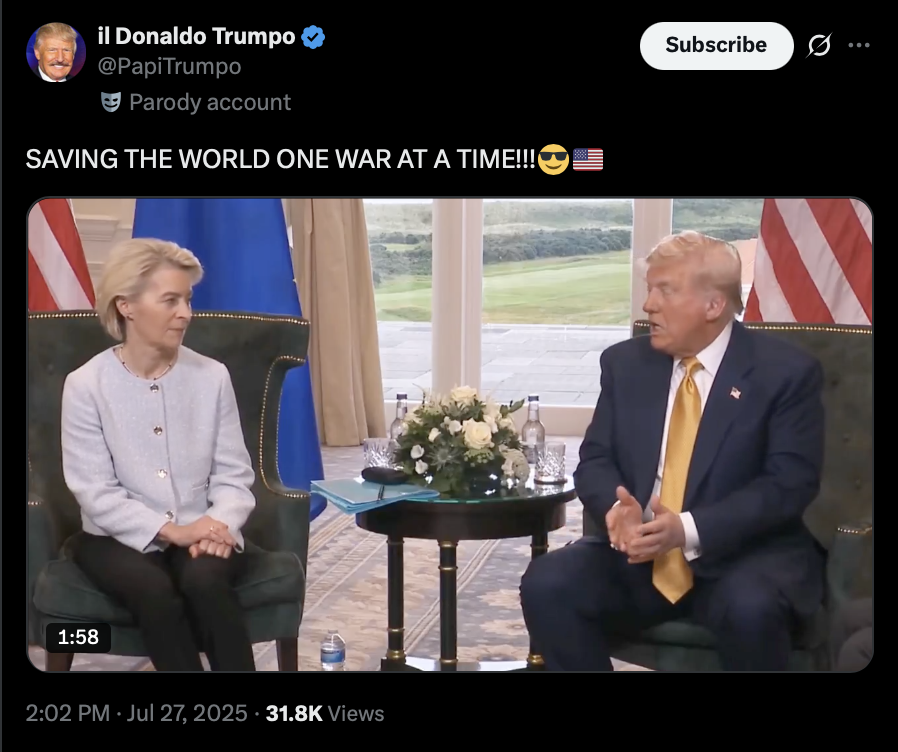The width and height of the screenshot is (898, 752).
Task: Open the 2:02 PM timestamp link
Action: (68, 713)
